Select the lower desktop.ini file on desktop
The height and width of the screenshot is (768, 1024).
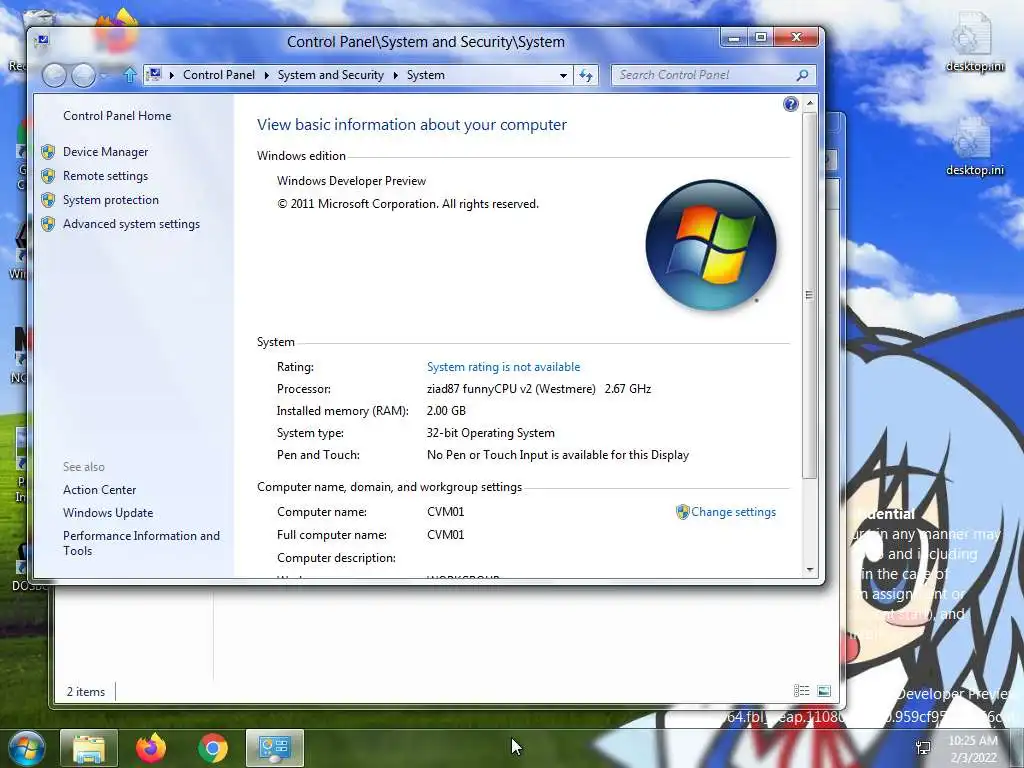tap(974, 147)
